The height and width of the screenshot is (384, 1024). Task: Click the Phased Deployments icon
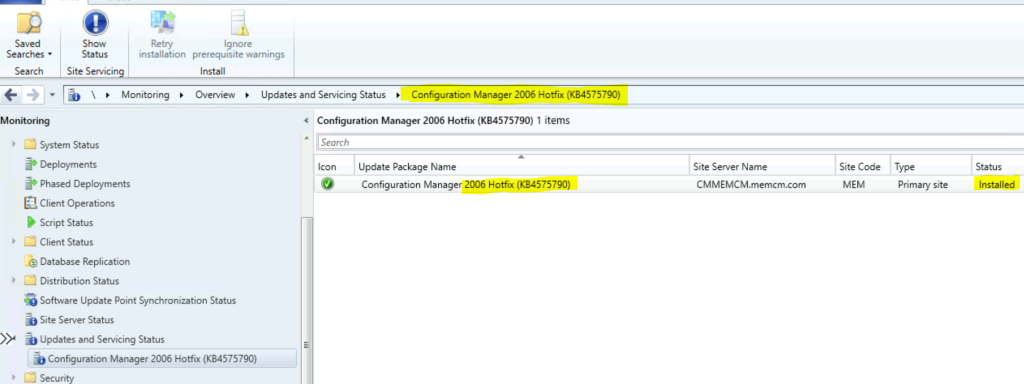(x=30, y=184)
